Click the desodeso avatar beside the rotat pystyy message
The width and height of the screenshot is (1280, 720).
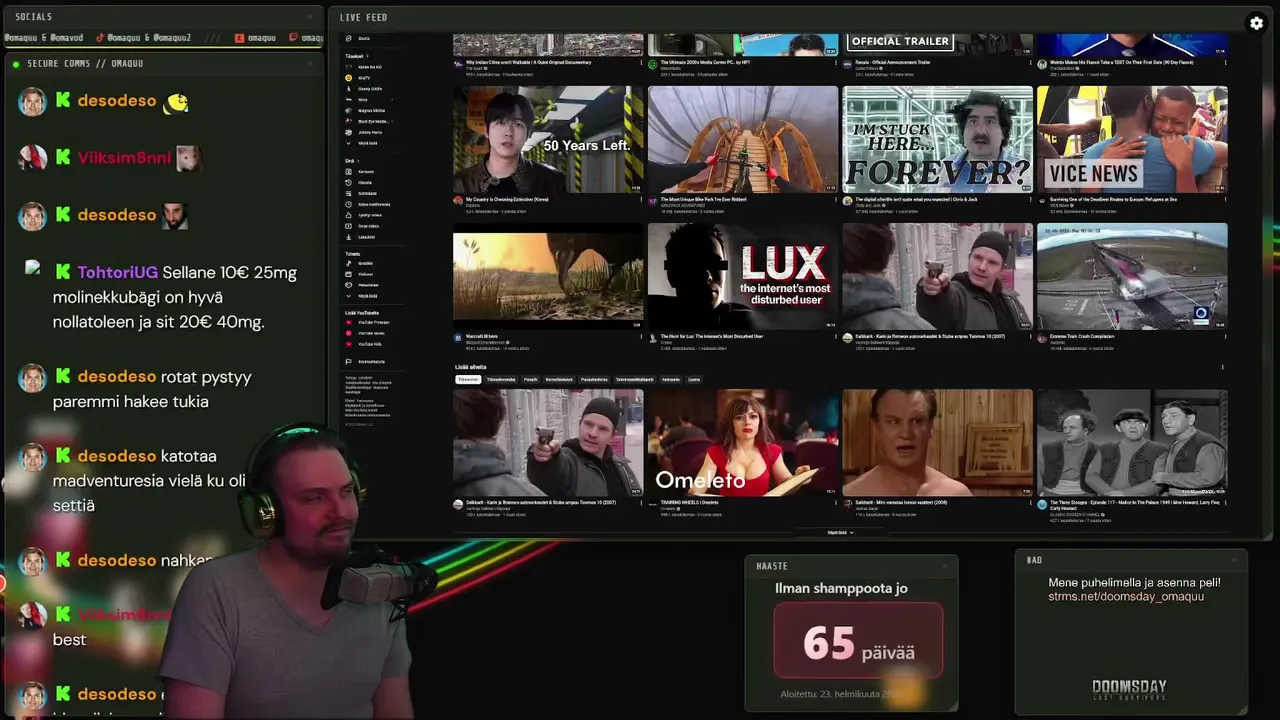coord(32,377)
